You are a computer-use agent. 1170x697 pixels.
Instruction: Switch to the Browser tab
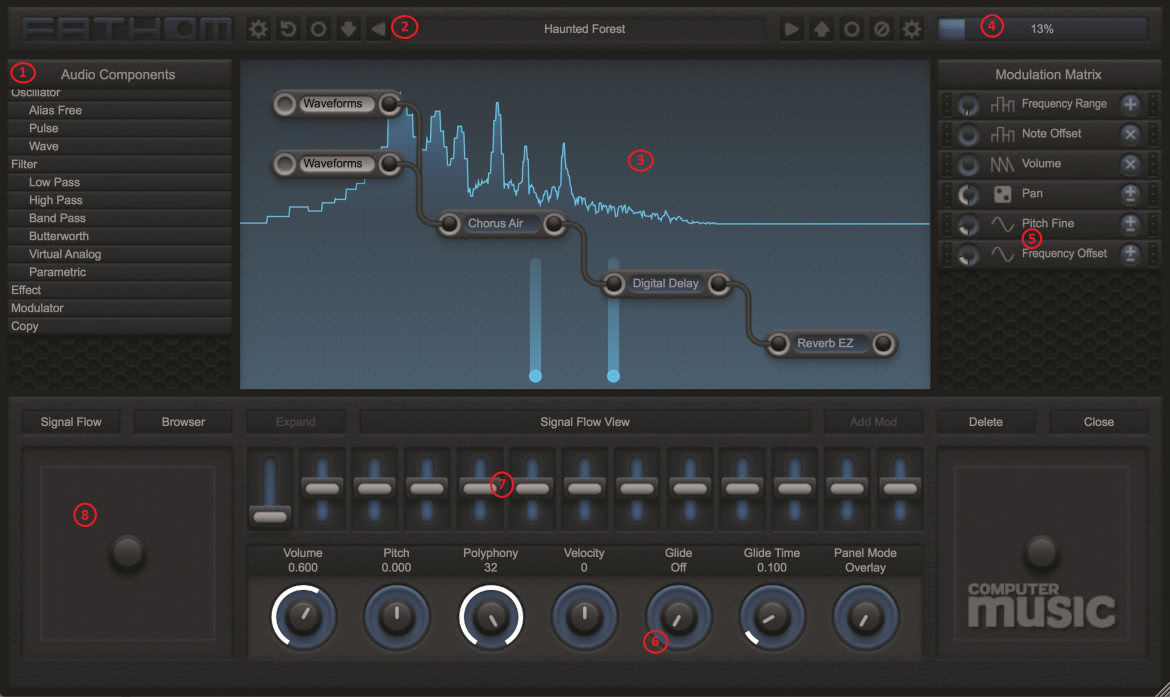(183, 422)
